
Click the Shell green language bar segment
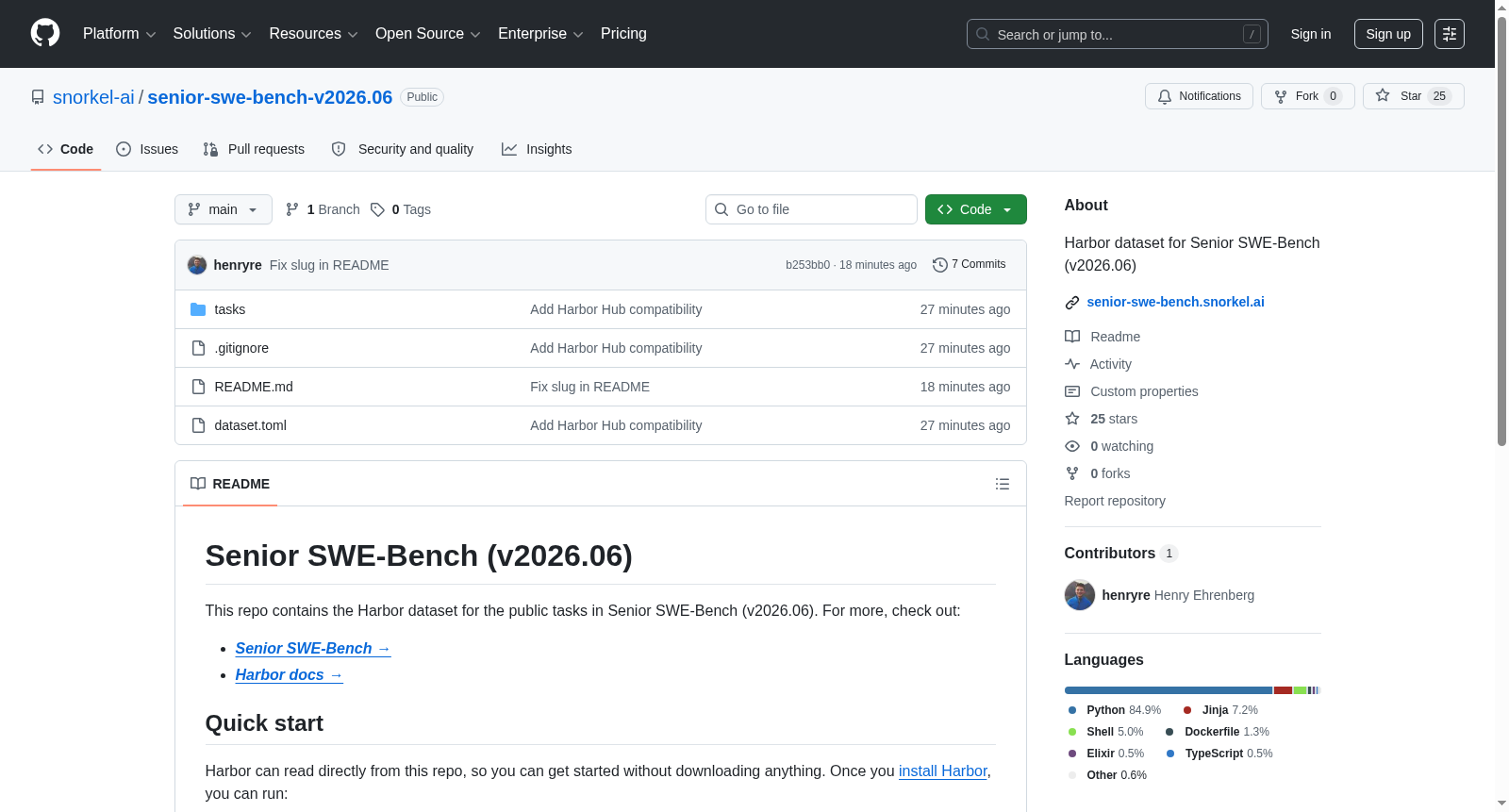click(1300, 690)
